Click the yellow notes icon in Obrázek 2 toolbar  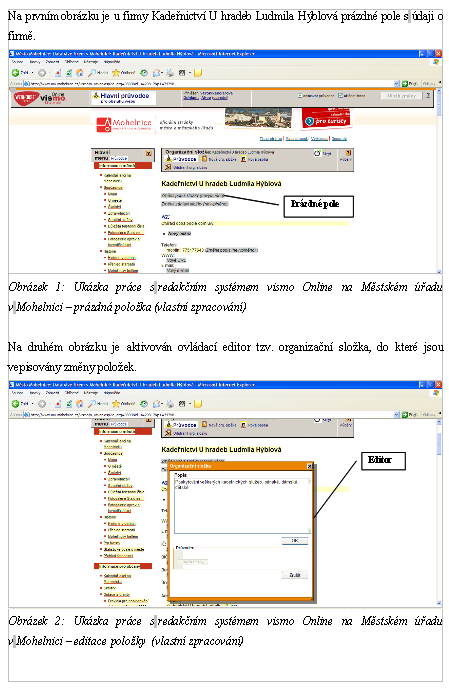pos(198,404)
